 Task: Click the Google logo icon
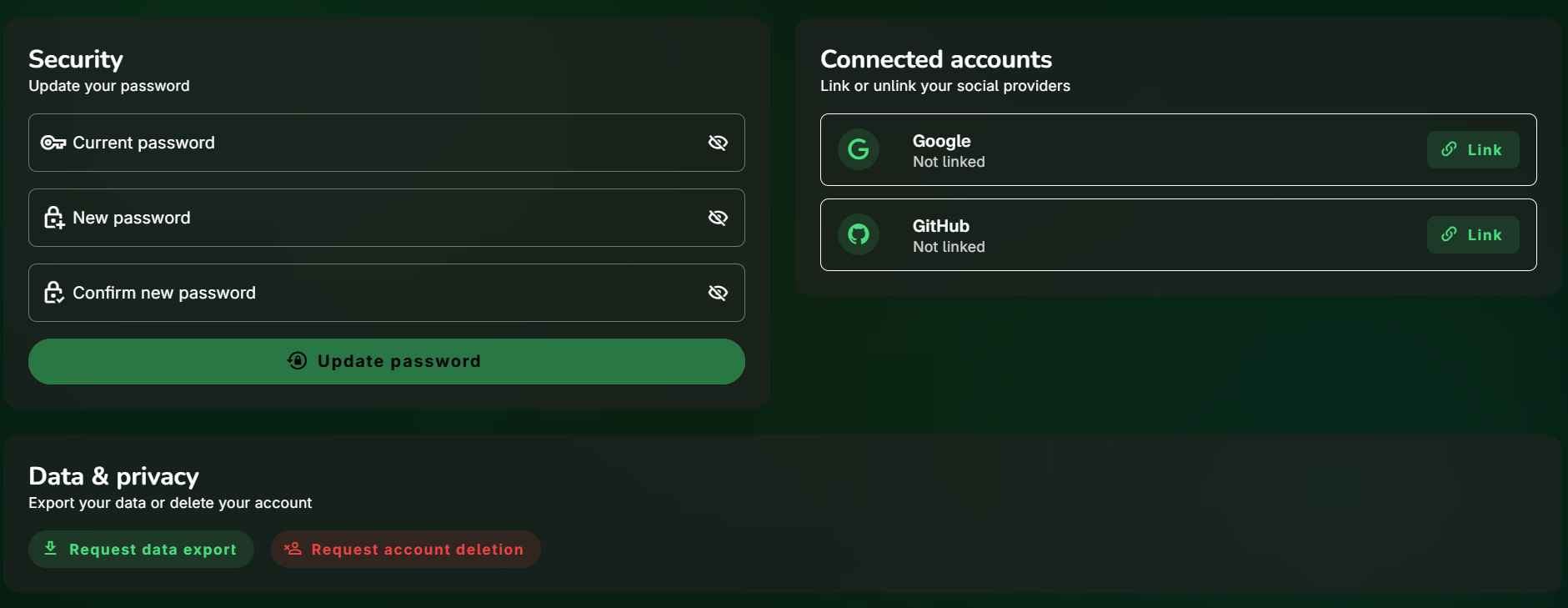(858, 150)
